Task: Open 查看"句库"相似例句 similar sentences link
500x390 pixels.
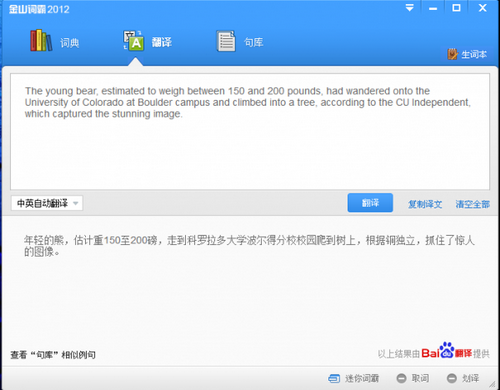Action: pos(53,355)
